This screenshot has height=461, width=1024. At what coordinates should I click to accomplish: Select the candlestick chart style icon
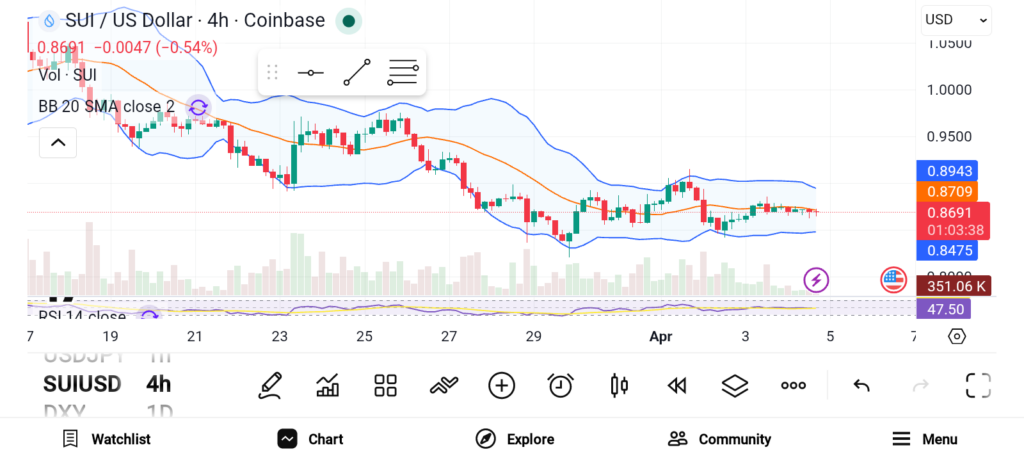coord(619,385)
